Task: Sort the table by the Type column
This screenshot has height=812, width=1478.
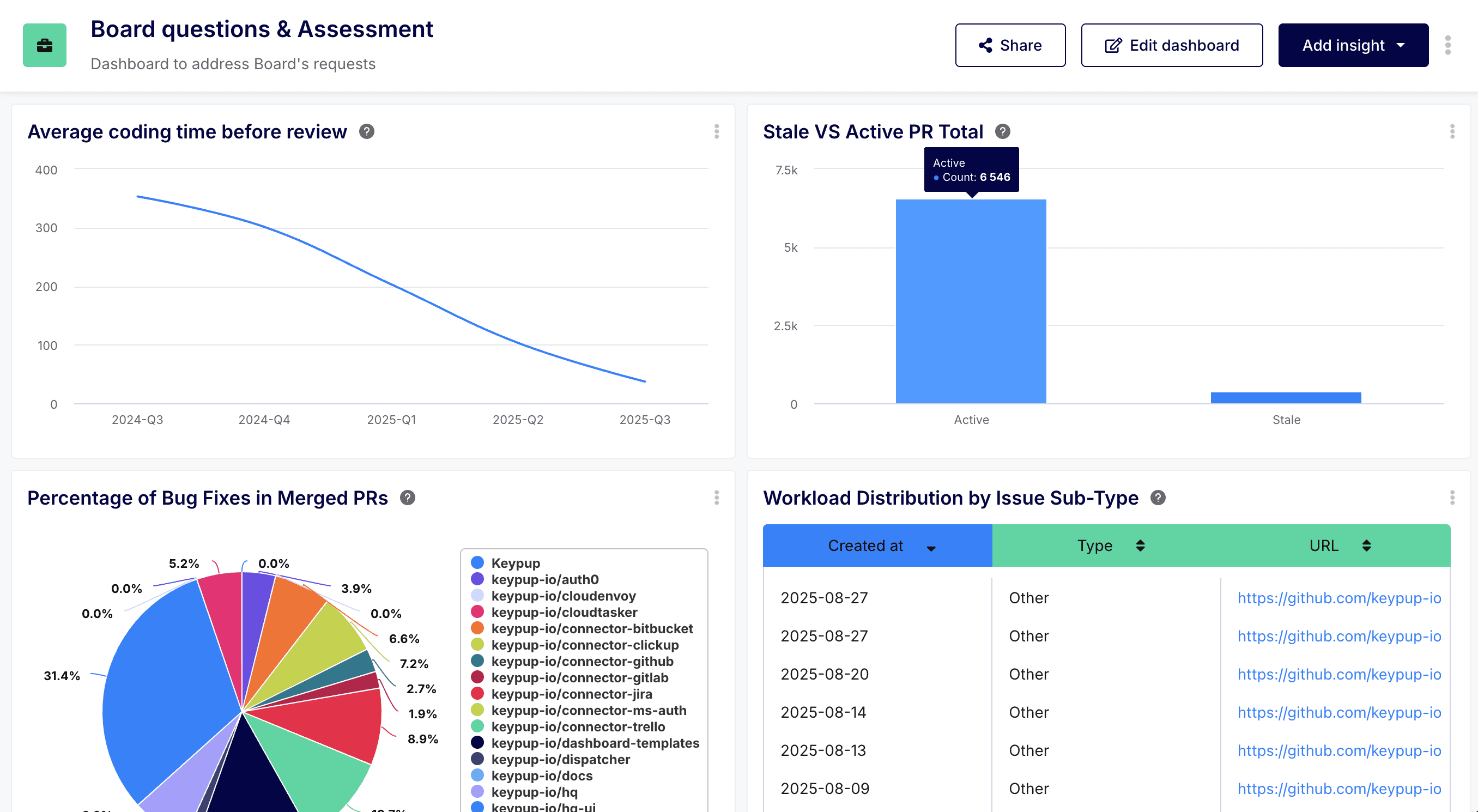Action: [1141, 546]
